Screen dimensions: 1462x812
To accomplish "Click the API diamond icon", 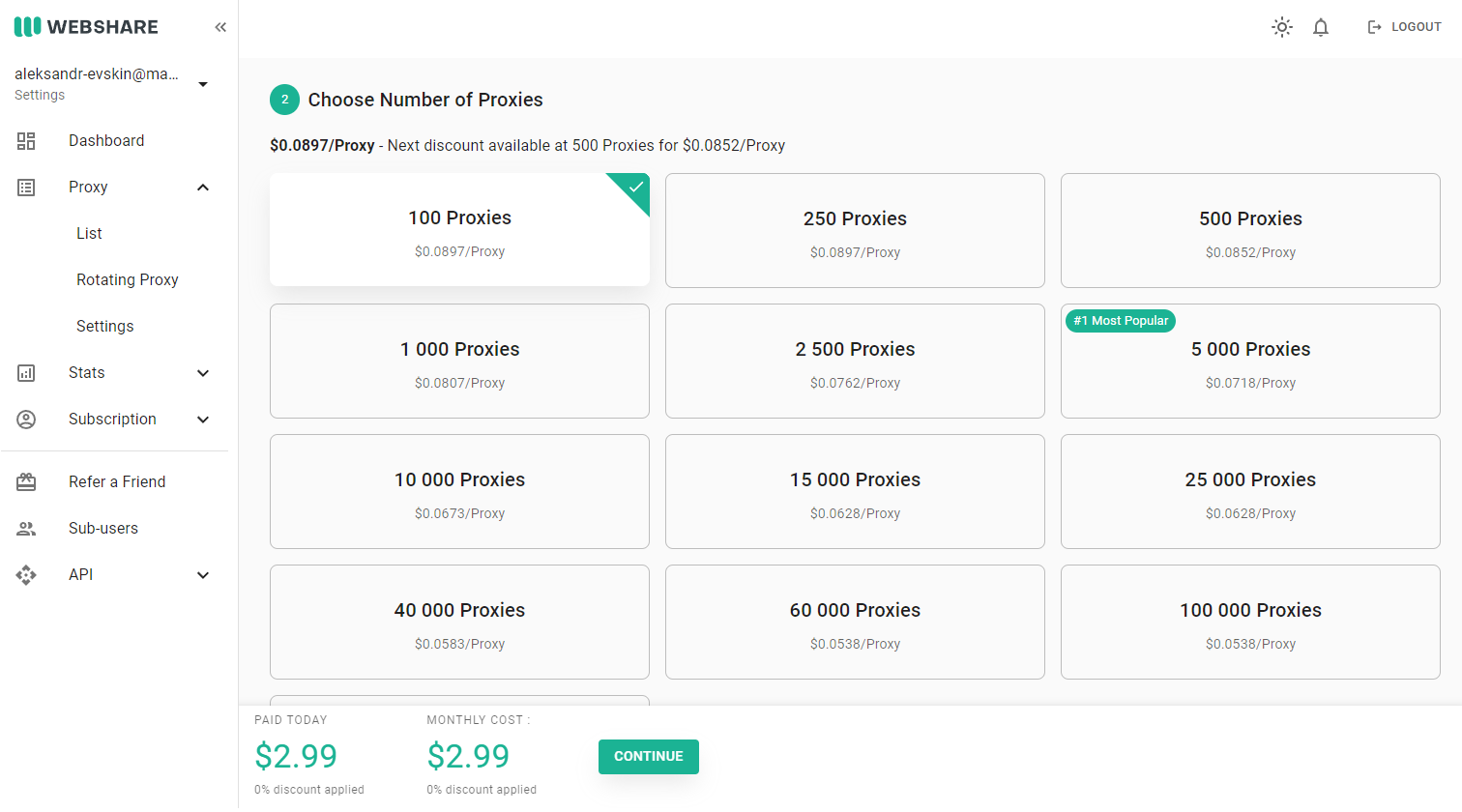I will coord(26,575).
